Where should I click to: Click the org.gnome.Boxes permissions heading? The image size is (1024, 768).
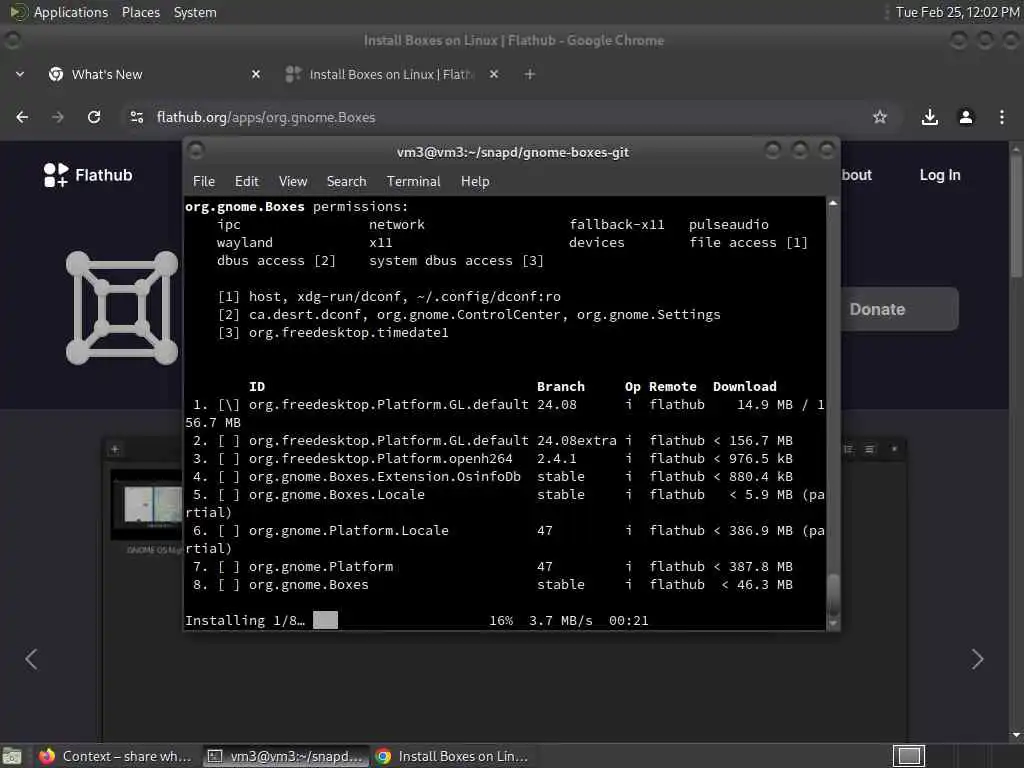tap(296, 206)
